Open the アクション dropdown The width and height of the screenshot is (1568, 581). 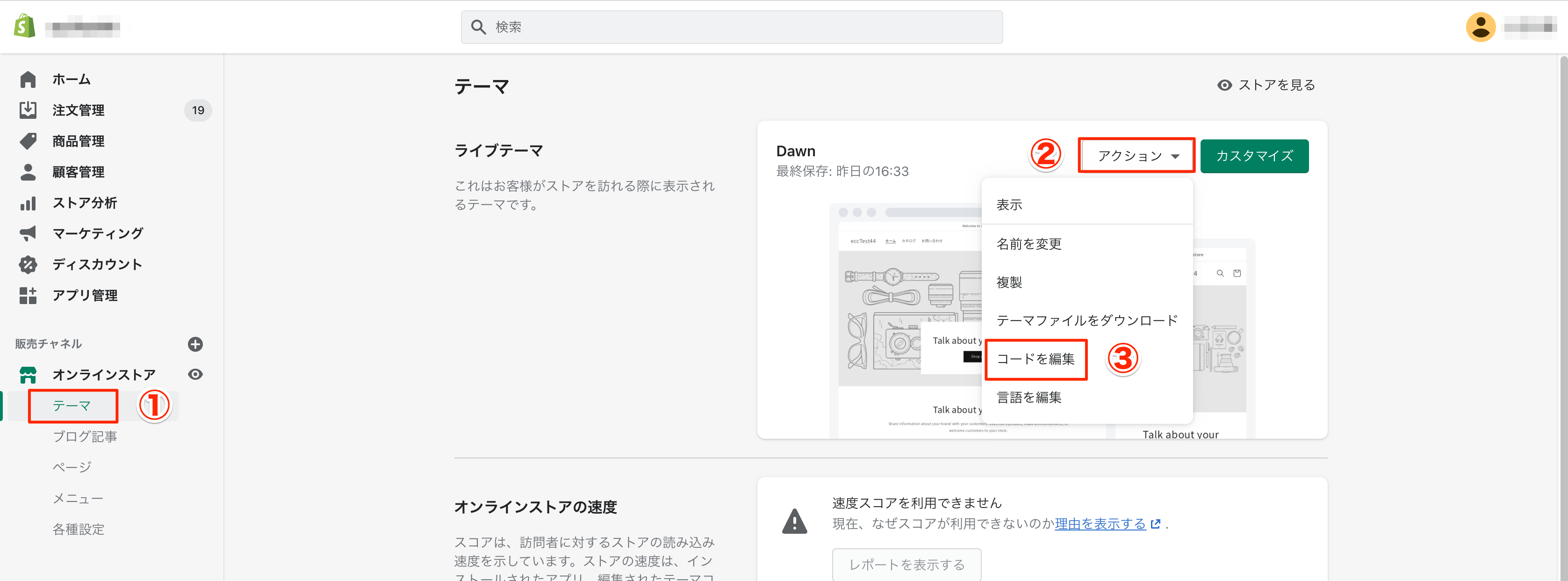click(1136, 156)
